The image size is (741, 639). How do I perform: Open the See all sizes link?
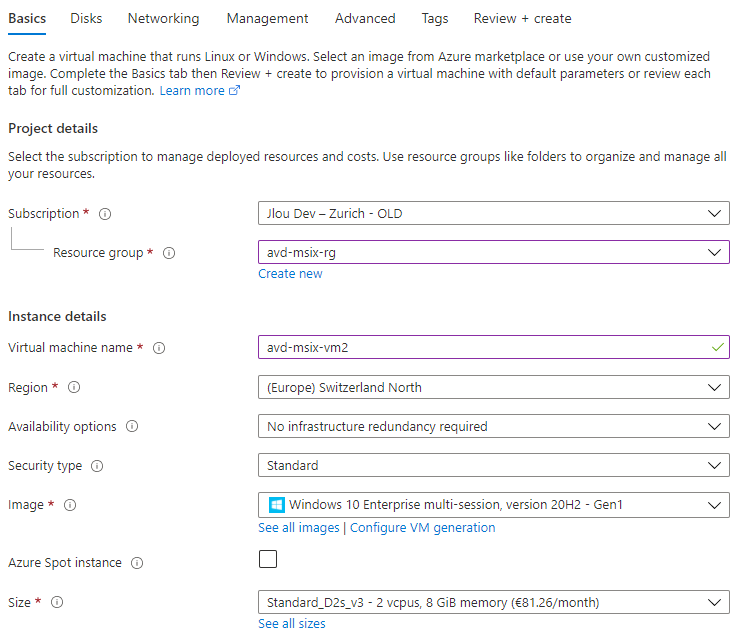[292, 624]
